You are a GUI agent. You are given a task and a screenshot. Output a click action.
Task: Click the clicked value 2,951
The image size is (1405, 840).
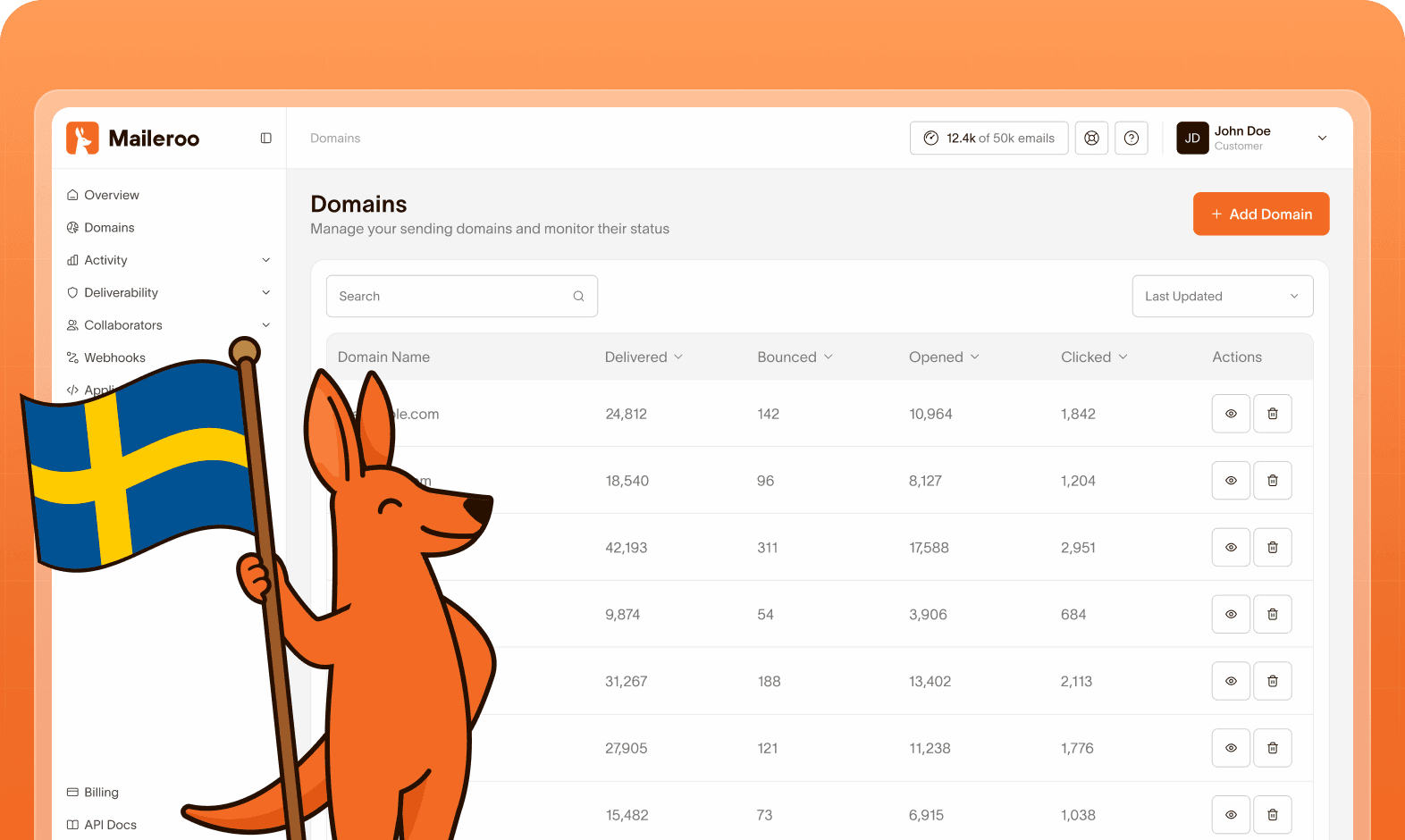click(1078, 548)
